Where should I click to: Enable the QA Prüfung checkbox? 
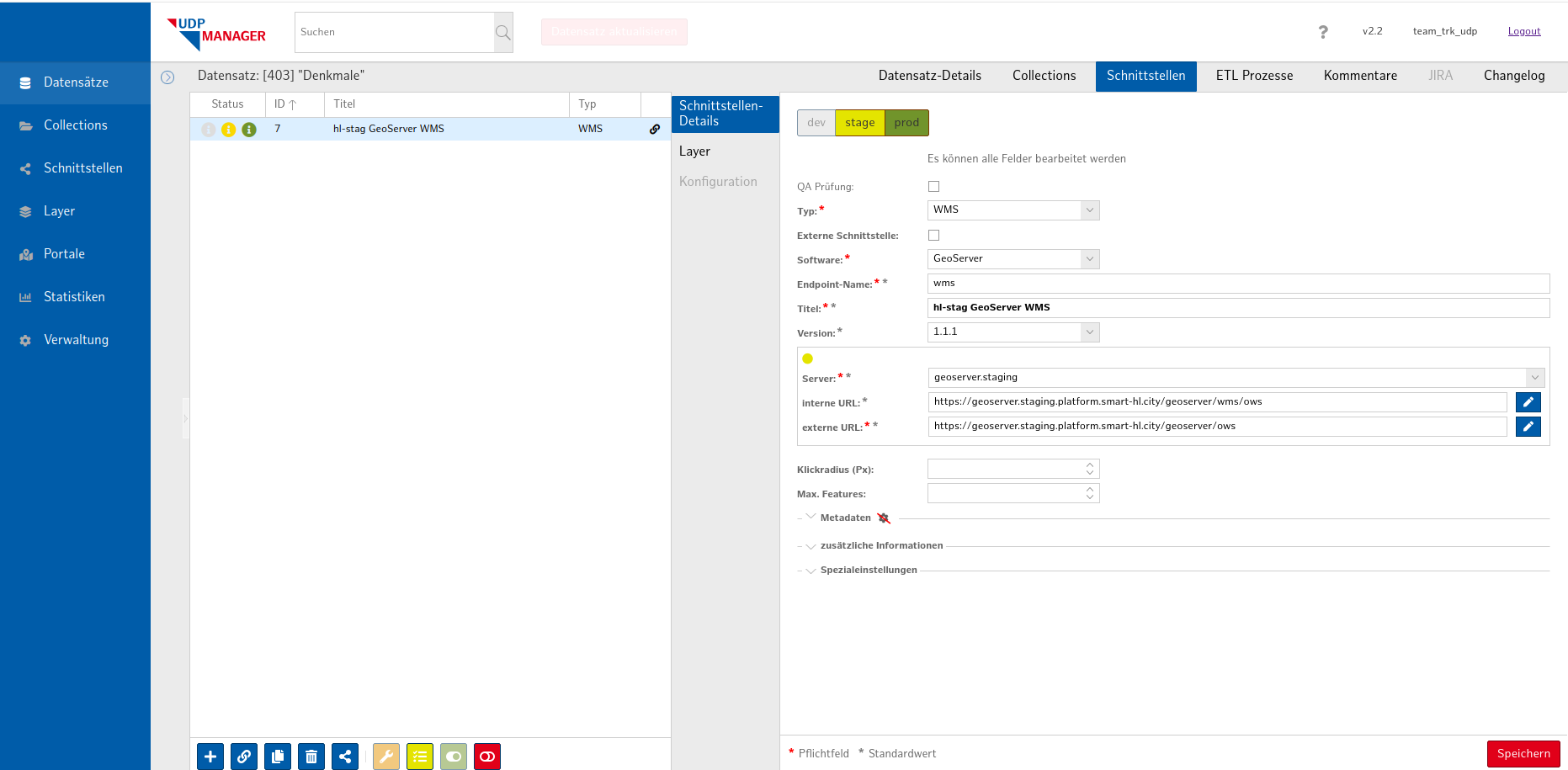(933, 187)
